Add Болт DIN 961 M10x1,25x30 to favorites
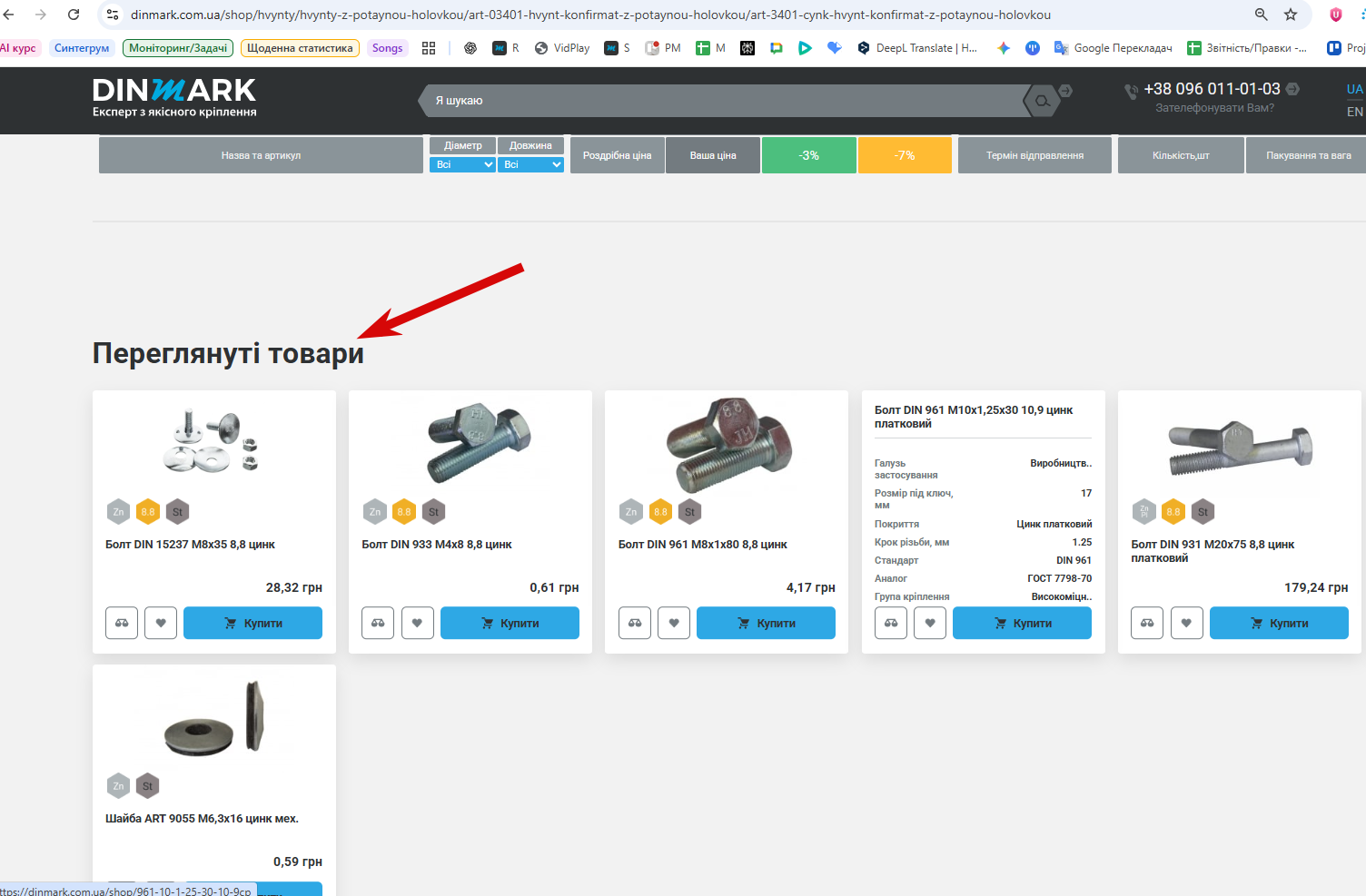This screenshot has height=896, width=1366. pos(930,623)
